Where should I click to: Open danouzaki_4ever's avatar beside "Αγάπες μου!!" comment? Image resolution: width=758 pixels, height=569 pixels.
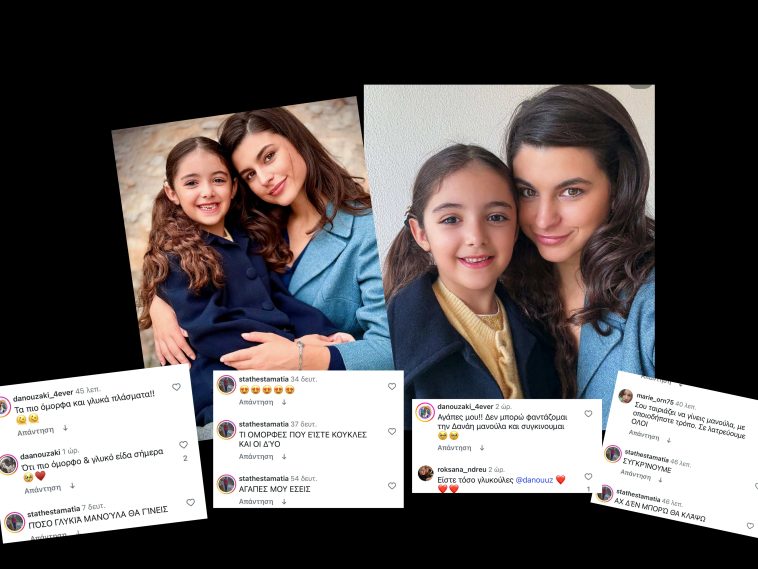425,412
